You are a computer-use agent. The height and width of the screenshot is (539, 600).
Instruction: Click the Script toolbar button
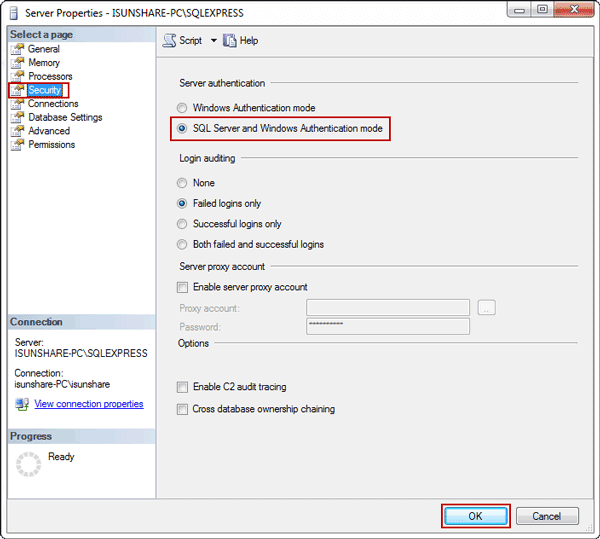(x=183, y=41)
